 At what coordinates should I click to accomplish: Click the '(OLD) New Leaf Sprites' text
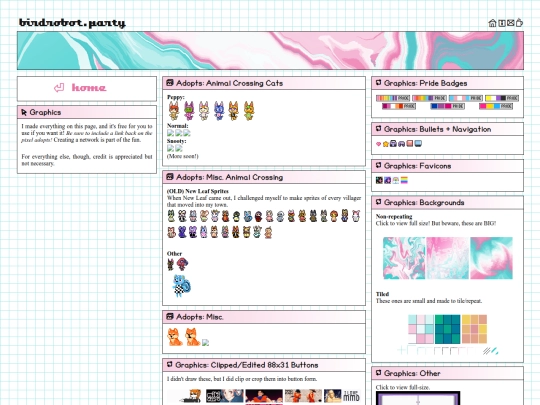click(x=198, y=191)
